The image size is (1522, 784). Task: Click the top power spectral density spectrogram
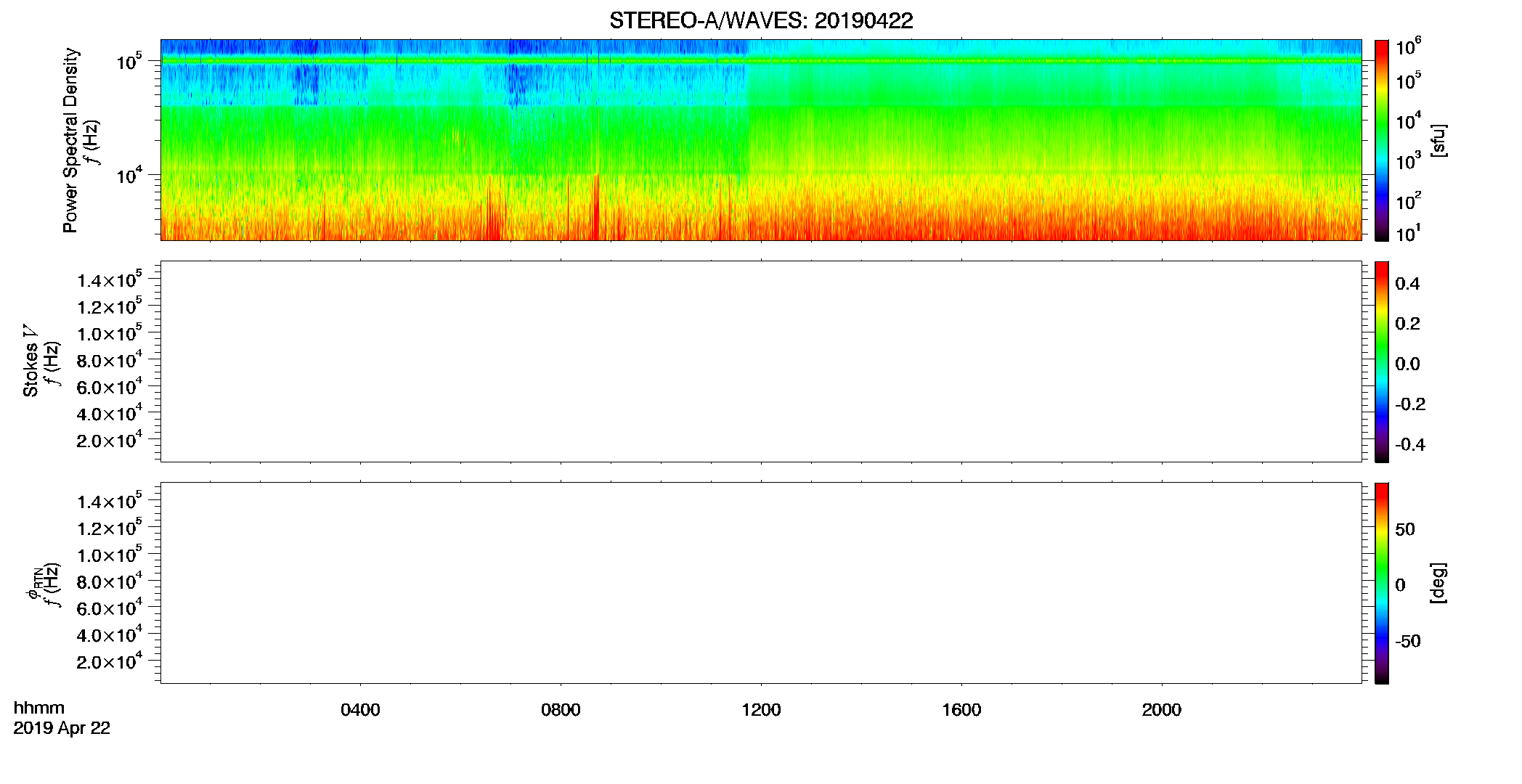761,139
